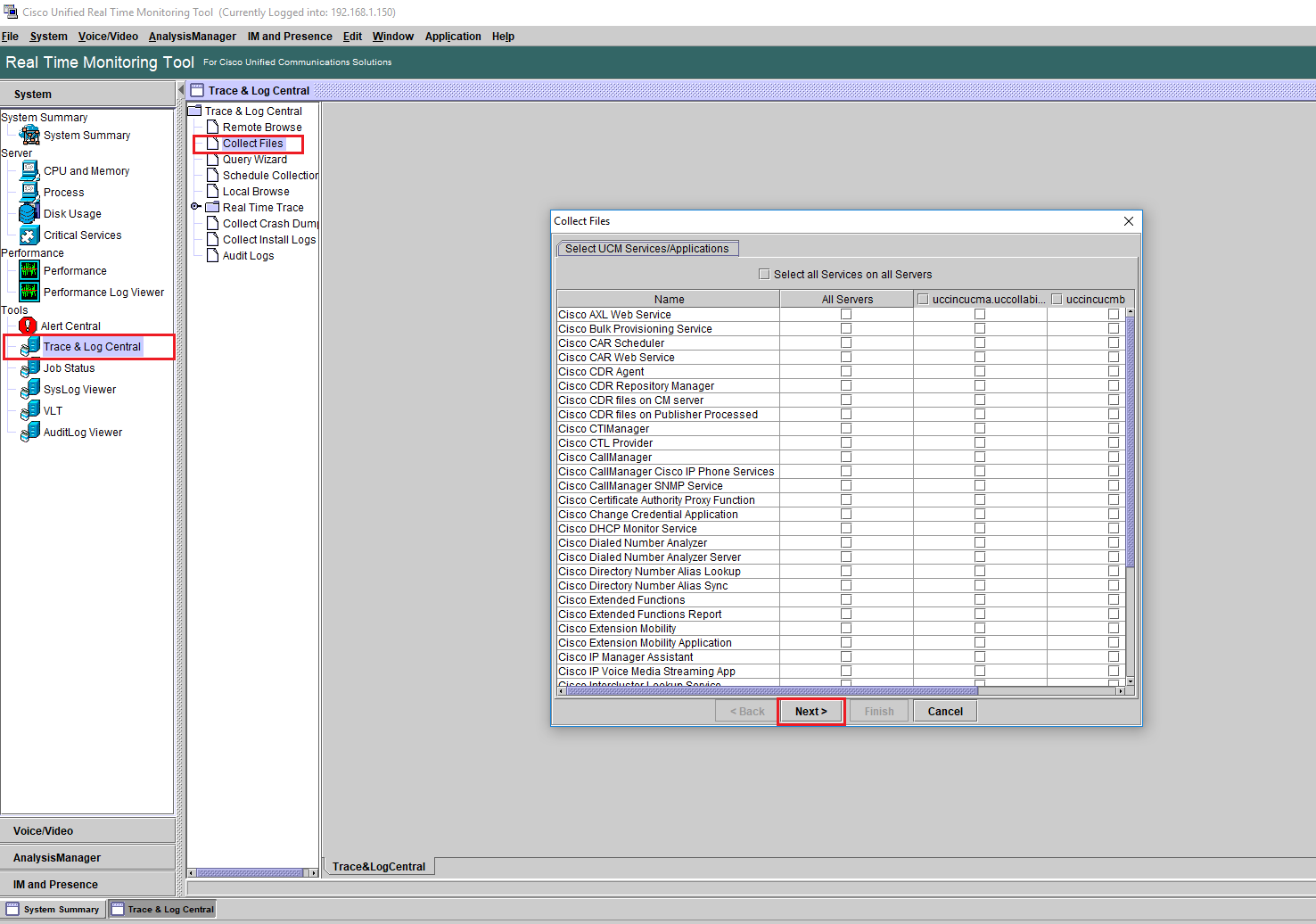
Task: Check the uccincucmb column header checkbox
Action: [1057, 299]
